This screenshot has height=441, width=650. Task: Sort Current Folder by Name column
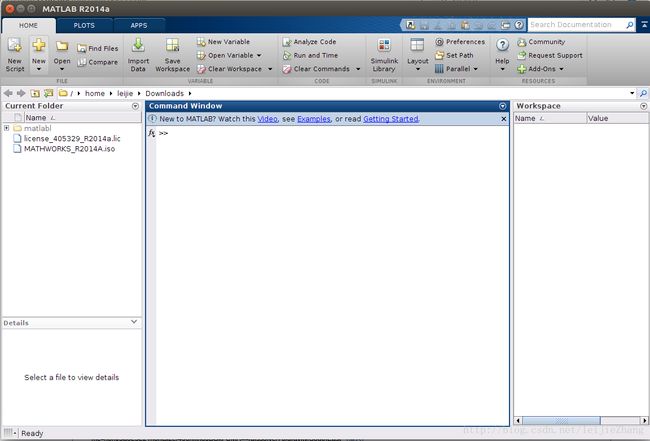pyautogui.click(x=82, y=118)
